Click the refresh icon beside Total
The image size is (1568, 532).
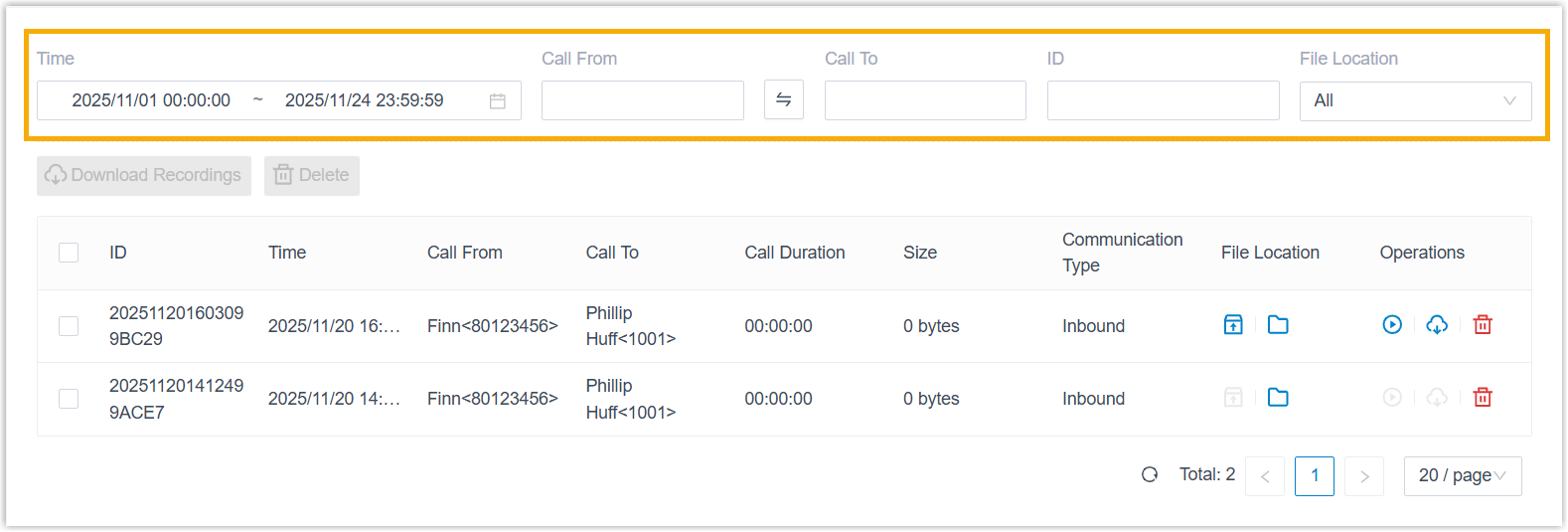coord(1150,475)
